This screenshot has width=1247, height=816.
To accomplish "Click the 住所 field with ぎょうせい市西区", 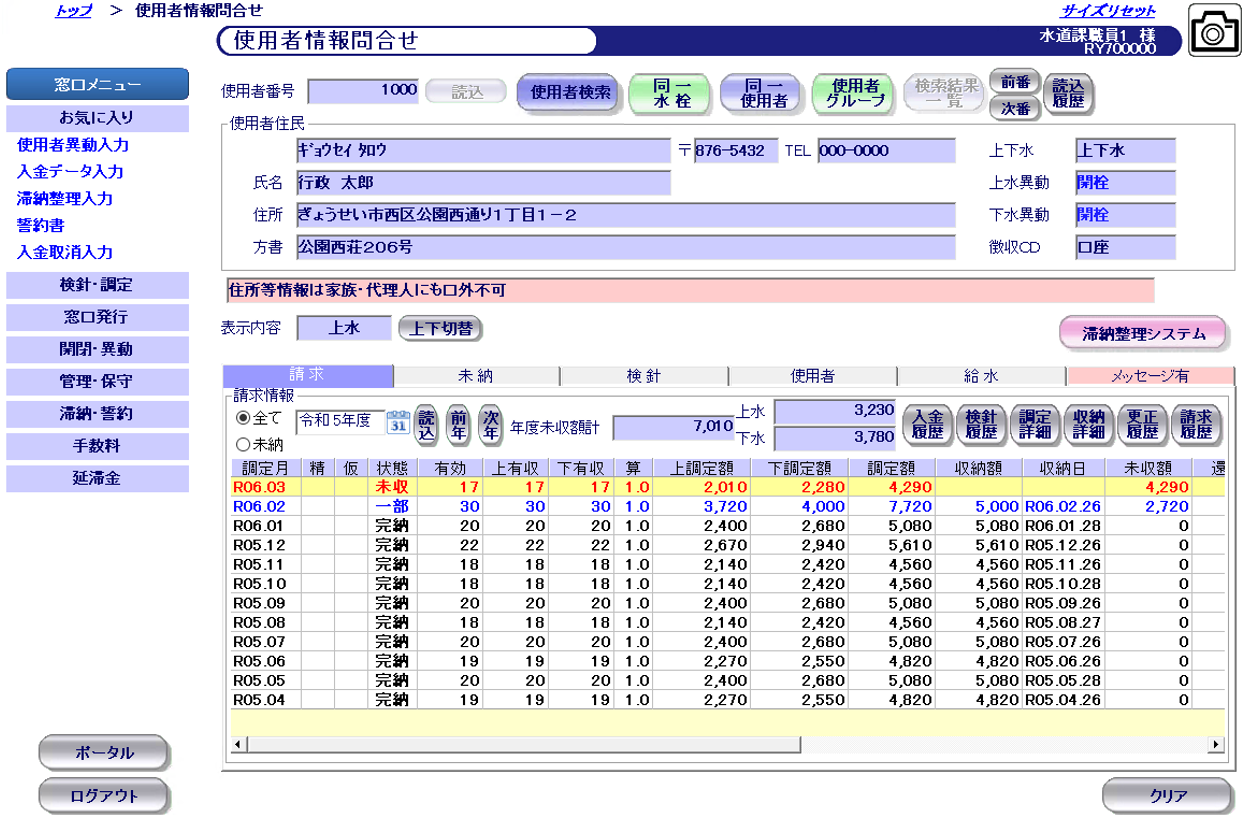I will tap(625, 215).
